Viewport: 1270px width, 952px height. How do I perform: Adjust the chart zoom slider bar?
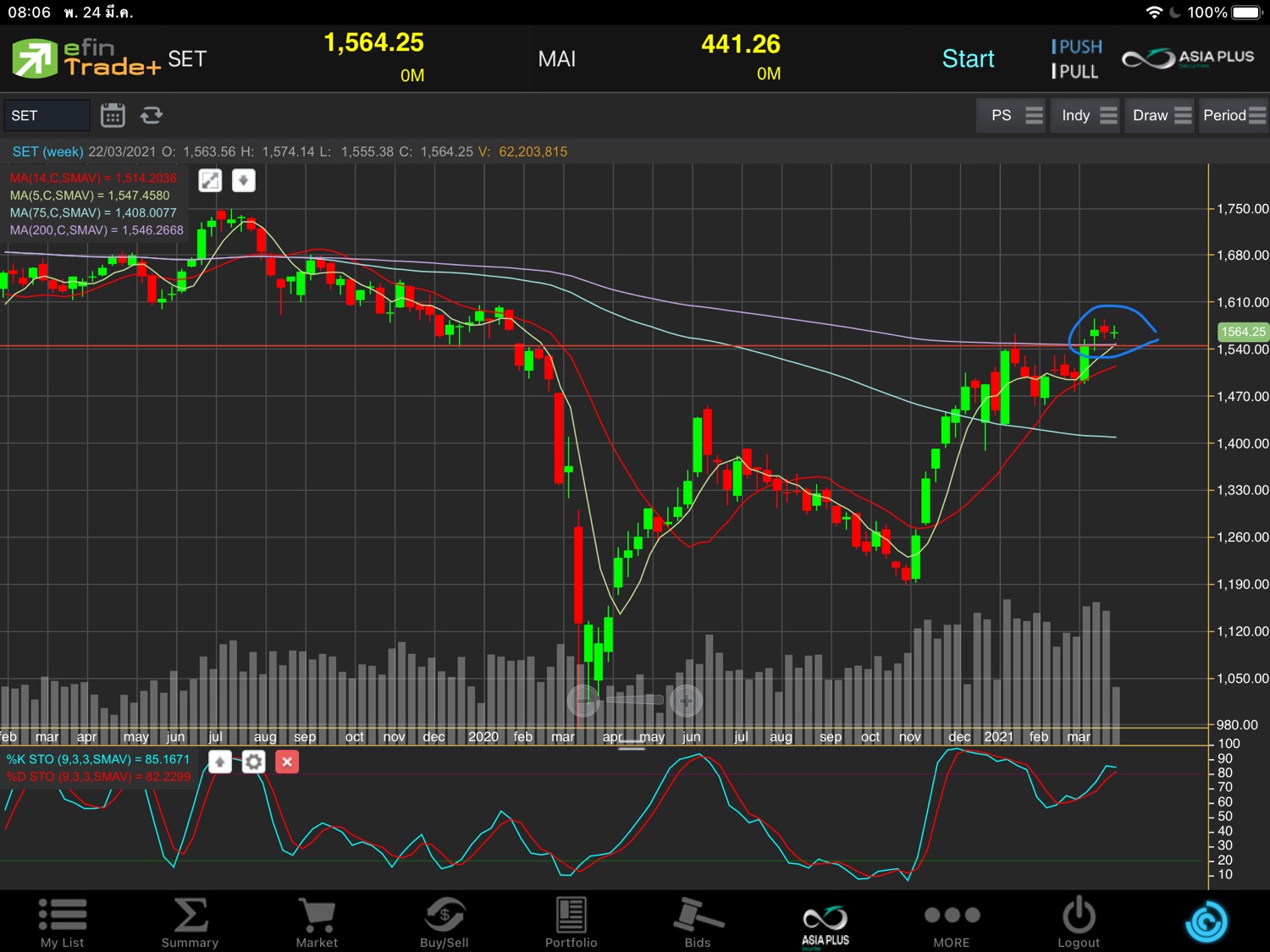634,700
